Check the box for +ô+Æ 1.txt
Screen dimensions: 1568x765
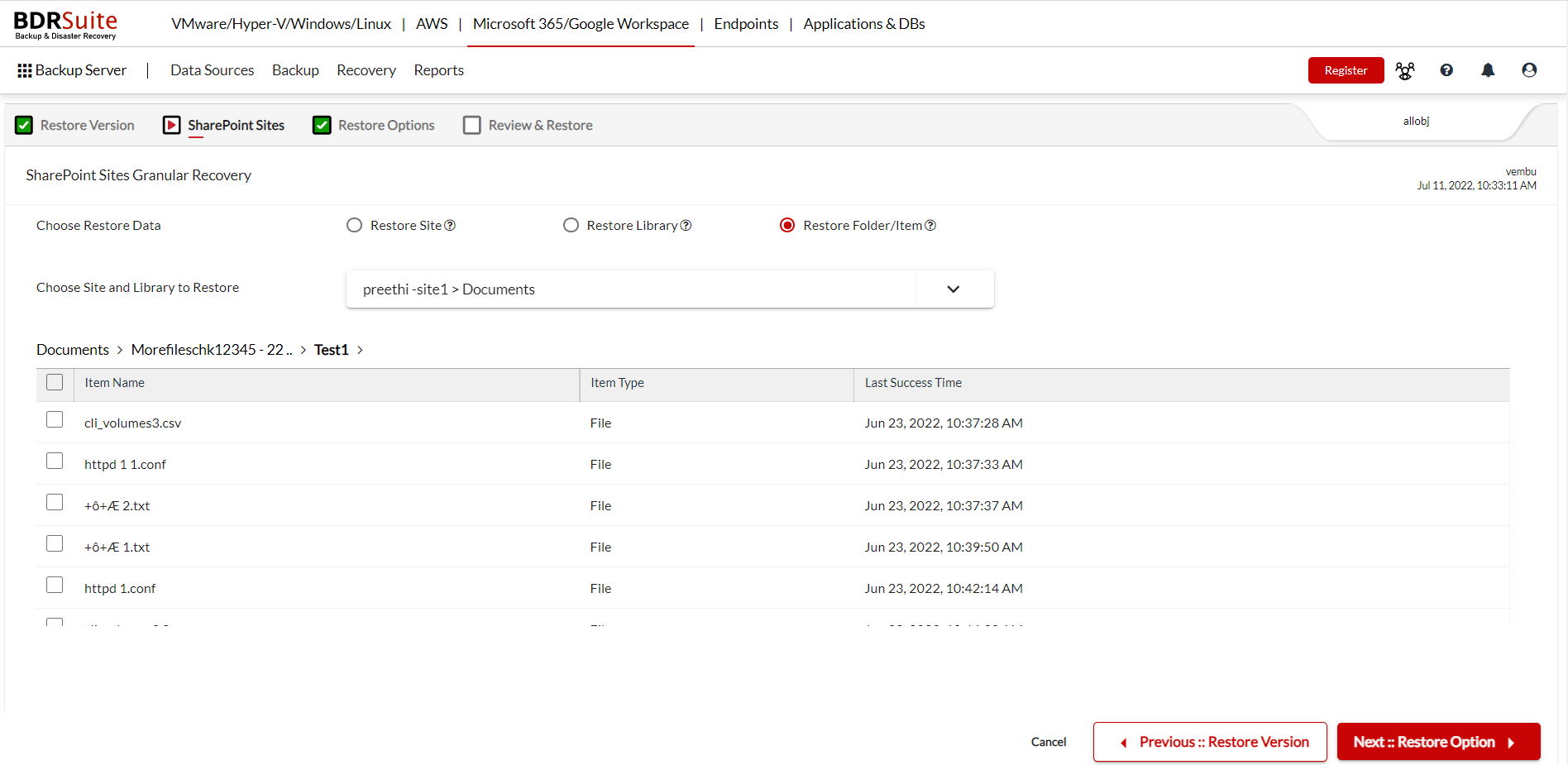pyautogui.click(x=55, y=543)
